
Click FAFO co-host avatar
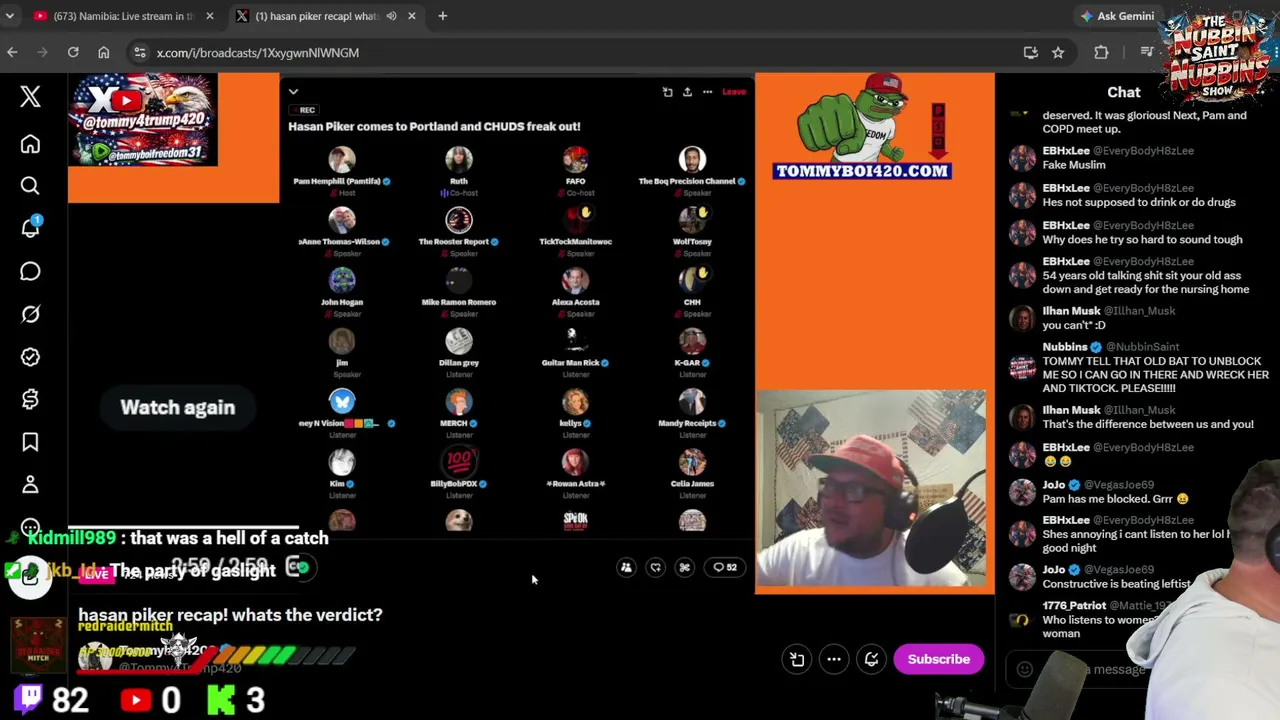coord(576,160)
